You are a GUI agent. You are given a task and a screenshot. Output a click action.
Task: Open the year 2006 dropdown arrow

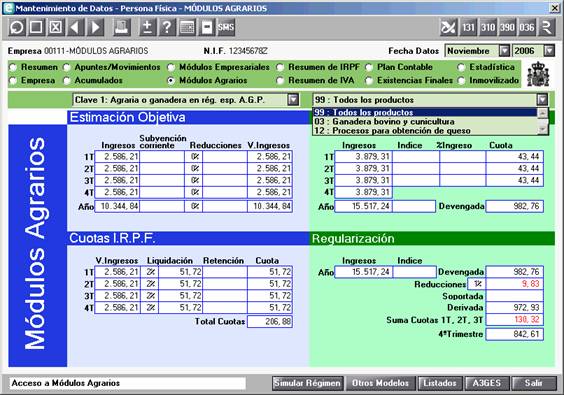[x=549, y=51]
